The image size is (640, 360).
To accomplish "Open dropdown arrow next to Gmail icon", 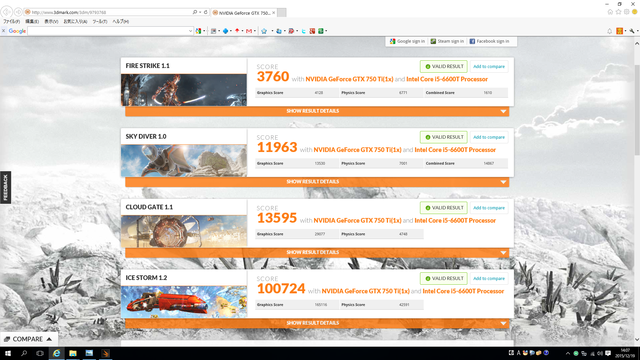I will pyautogui.click(x=255, y=31).
